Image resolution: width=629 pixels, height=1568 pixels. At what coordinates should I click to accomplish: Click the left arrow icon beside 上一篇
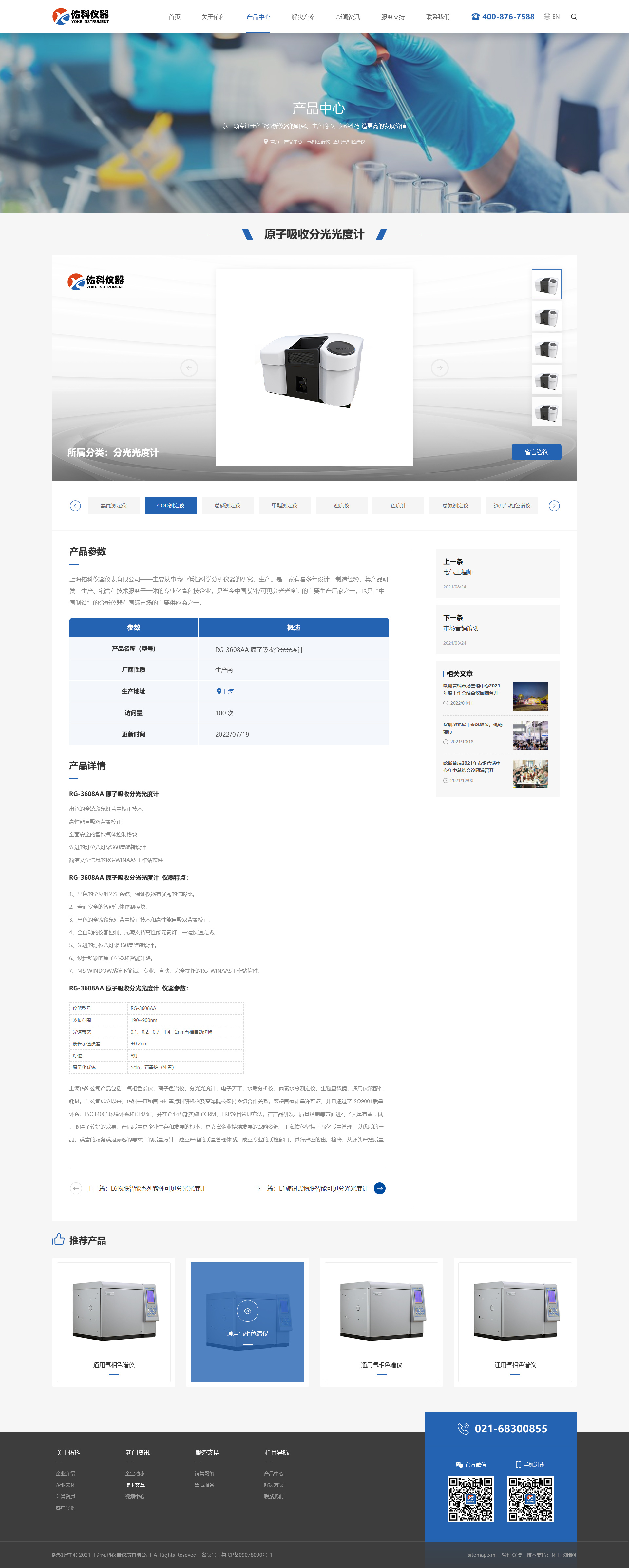75,1188
